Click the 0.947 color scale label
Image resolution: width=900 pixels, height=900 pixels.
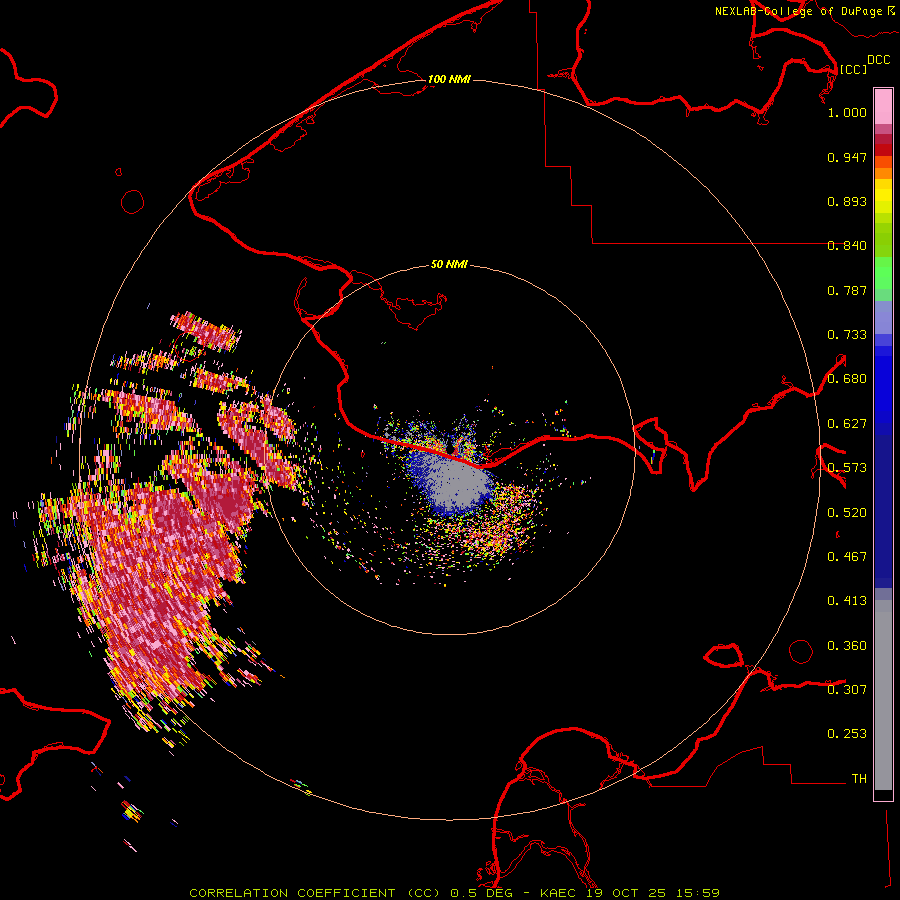click(x=847, y=157)
